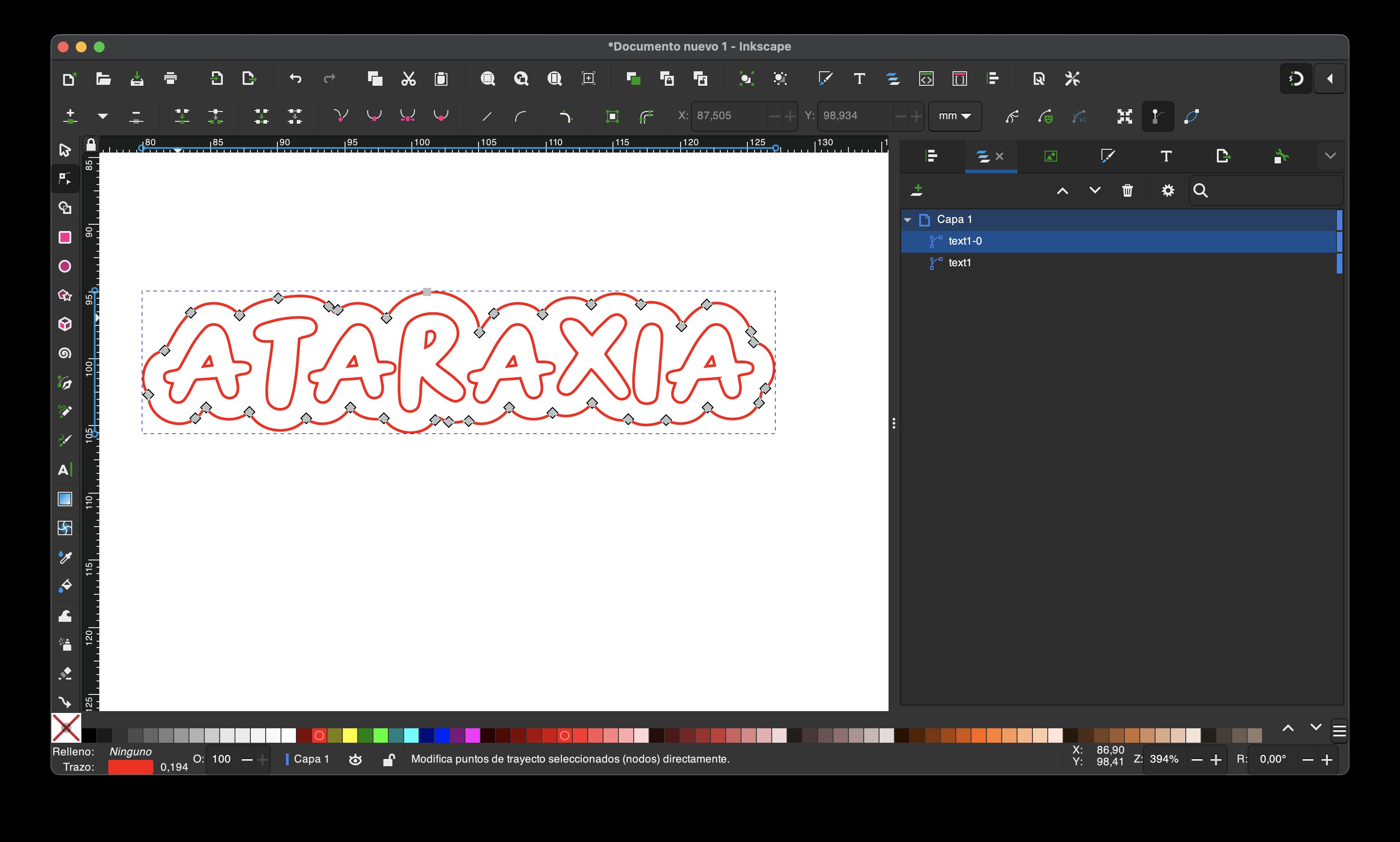The height and width of the screenshot is (842, 1400).
Task: Open the palette menu hamburger button
Action: click(x=1339, y=731)
